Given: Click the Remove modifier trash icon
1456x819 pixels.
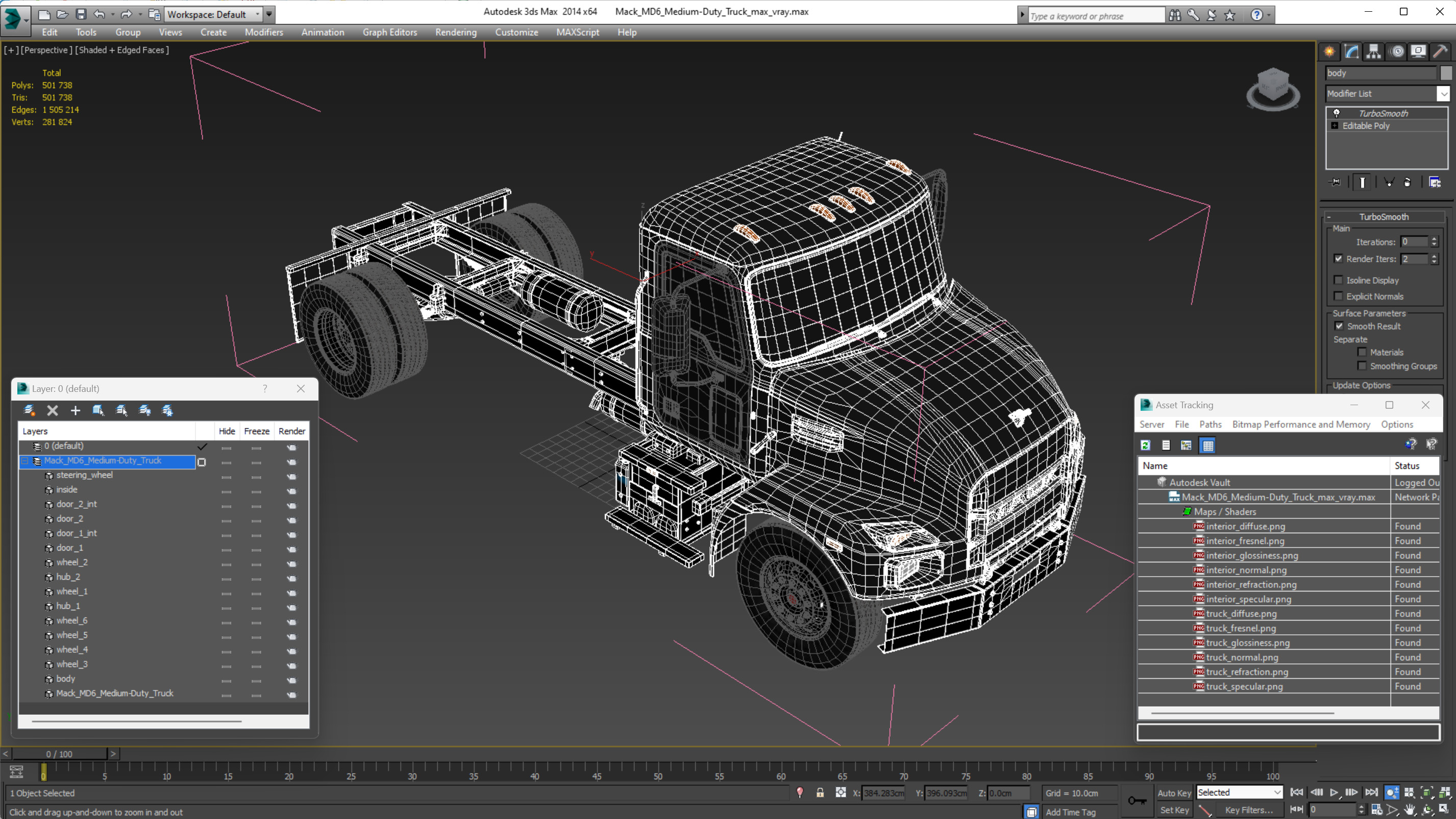Looking at the screenshot, I should click(x=1408, y=182).
